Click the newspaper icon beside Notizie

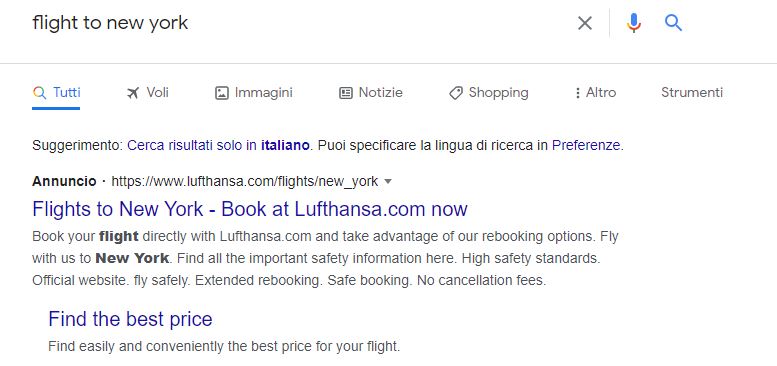345,93
